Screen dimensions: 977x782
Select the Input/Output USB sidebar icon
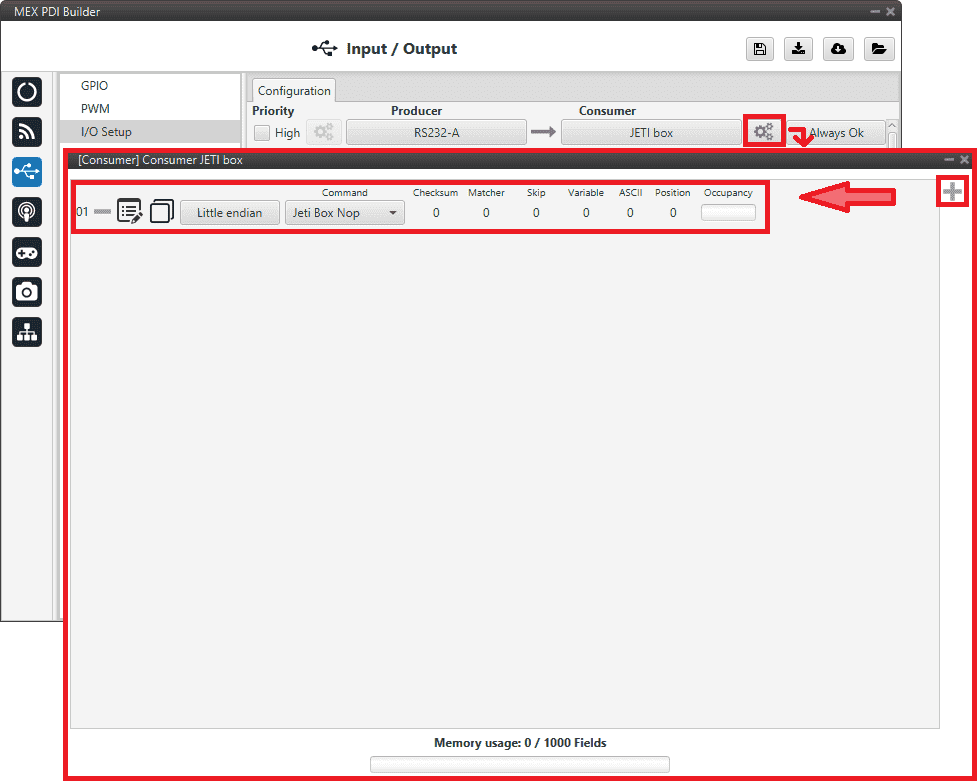click(x=27, y=172)
